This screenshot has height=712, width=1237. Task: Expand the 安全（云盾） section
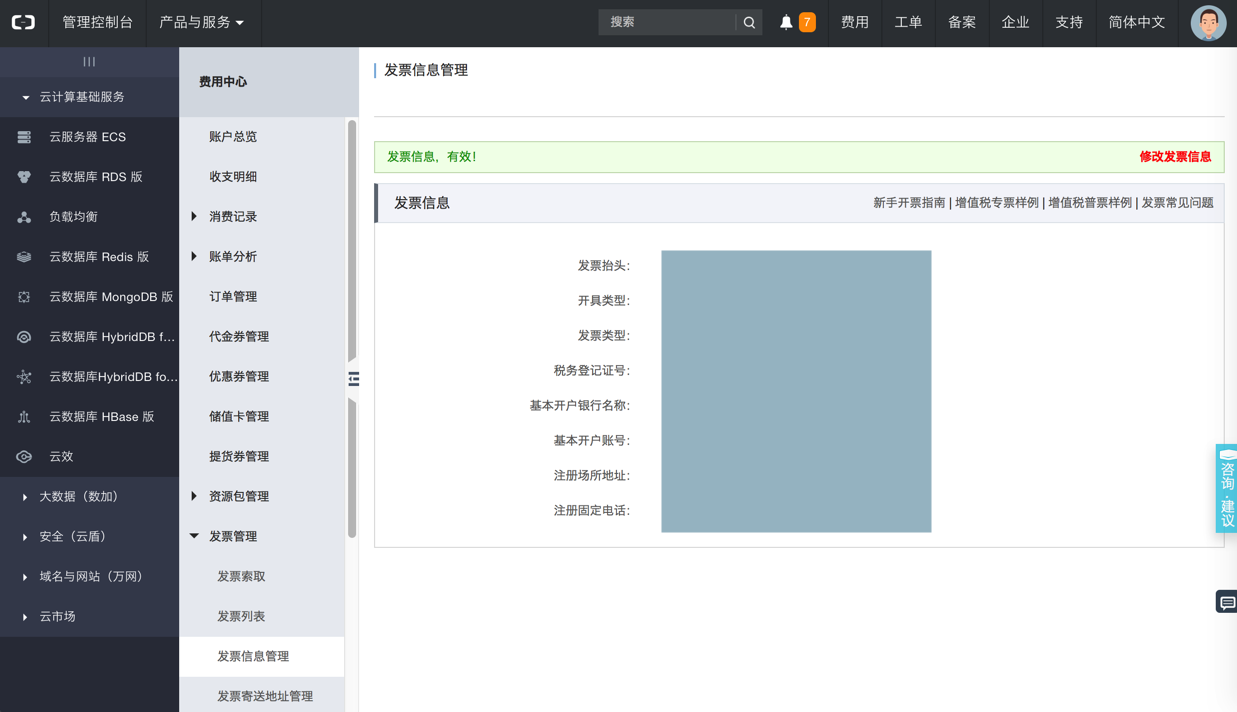pos(89,537)
